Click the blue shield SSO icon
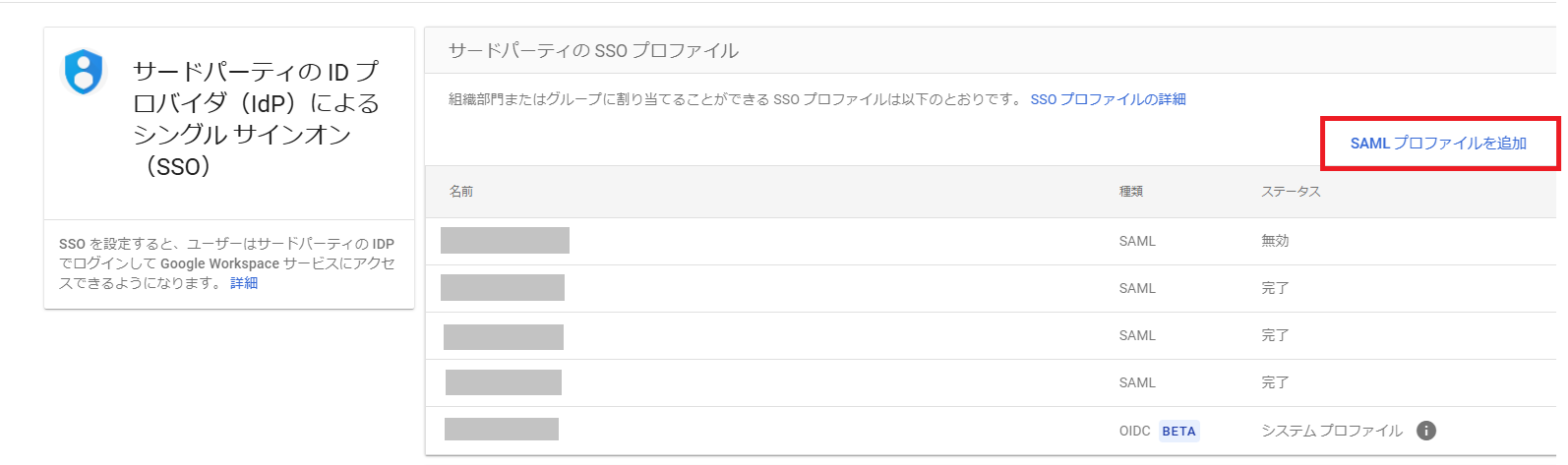This screenshot has width=1568, height=465. (84, 72)
